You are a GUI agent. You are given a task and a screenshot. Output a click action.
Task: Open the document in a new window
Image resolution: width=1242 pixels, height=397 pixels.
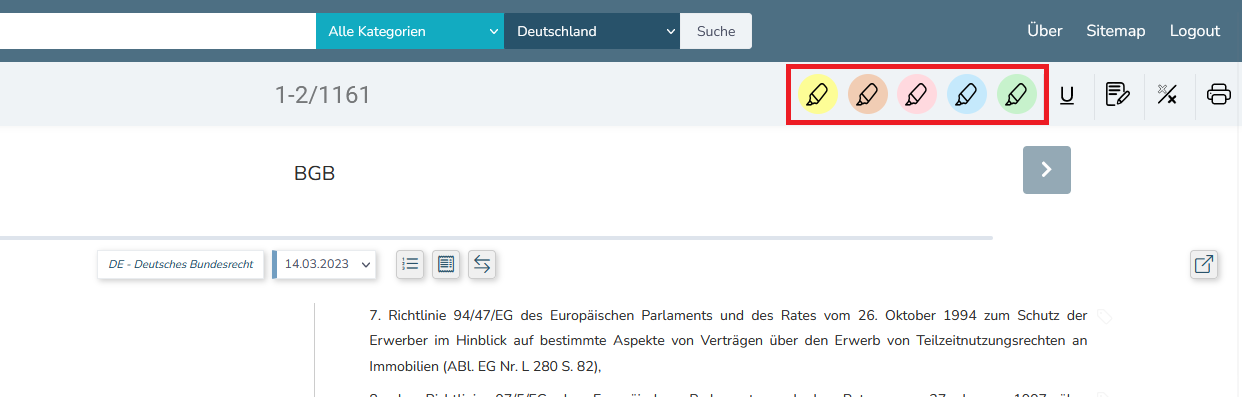coord(1204,265)
